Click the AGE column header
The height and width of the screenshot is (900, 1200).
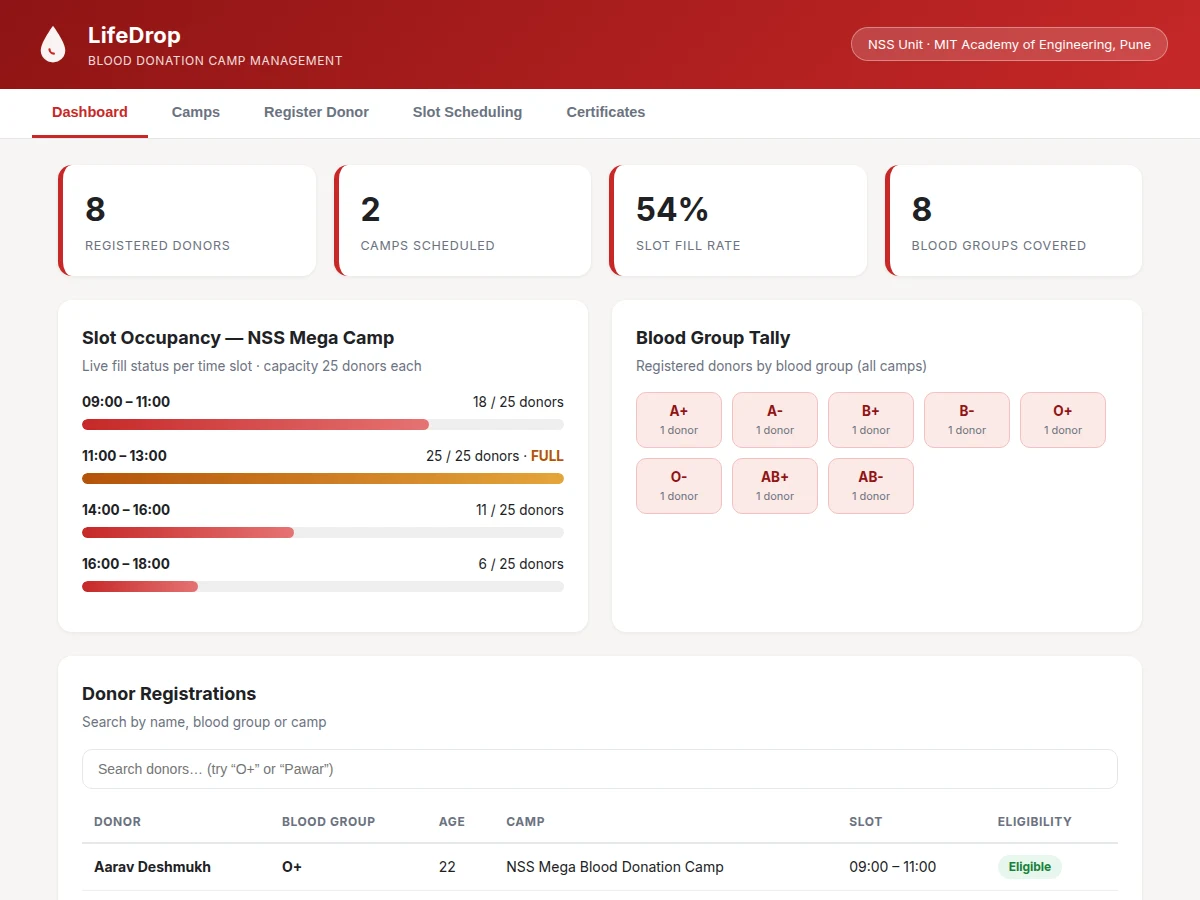pos(452,822)
